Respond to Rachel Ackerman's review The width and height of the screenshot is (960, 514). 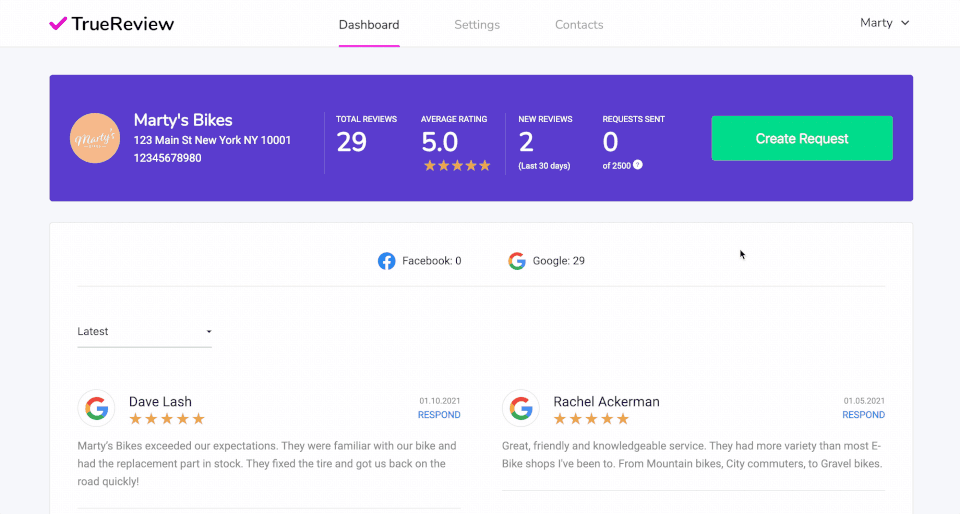(x=863, y=415)
